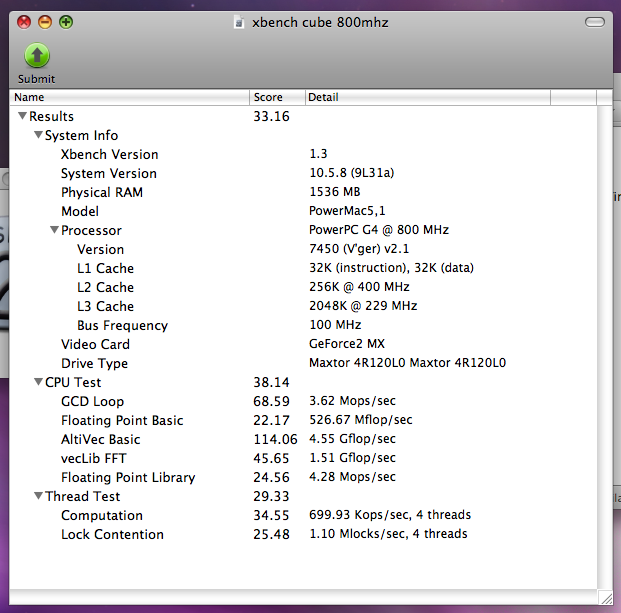Screen dimensions: 621x613
Task: Zoom window with the green plus button
Action: click(x=66, y=22)
